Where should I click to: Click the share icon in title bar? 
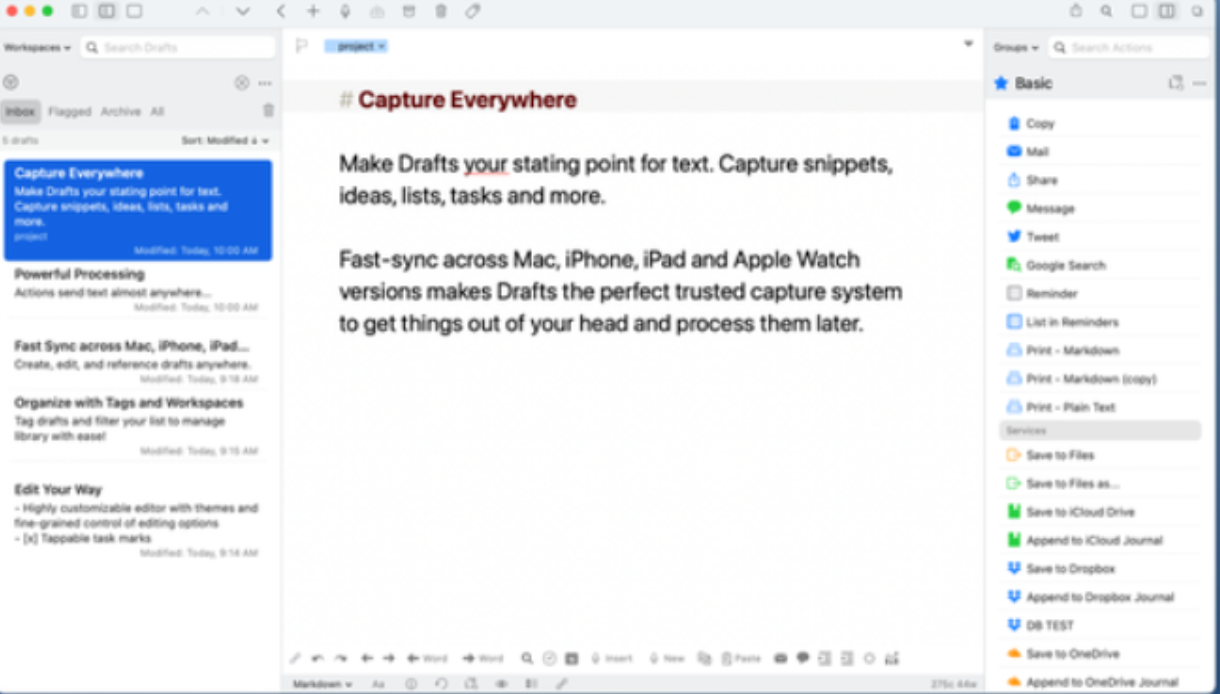coord(1076,11)
